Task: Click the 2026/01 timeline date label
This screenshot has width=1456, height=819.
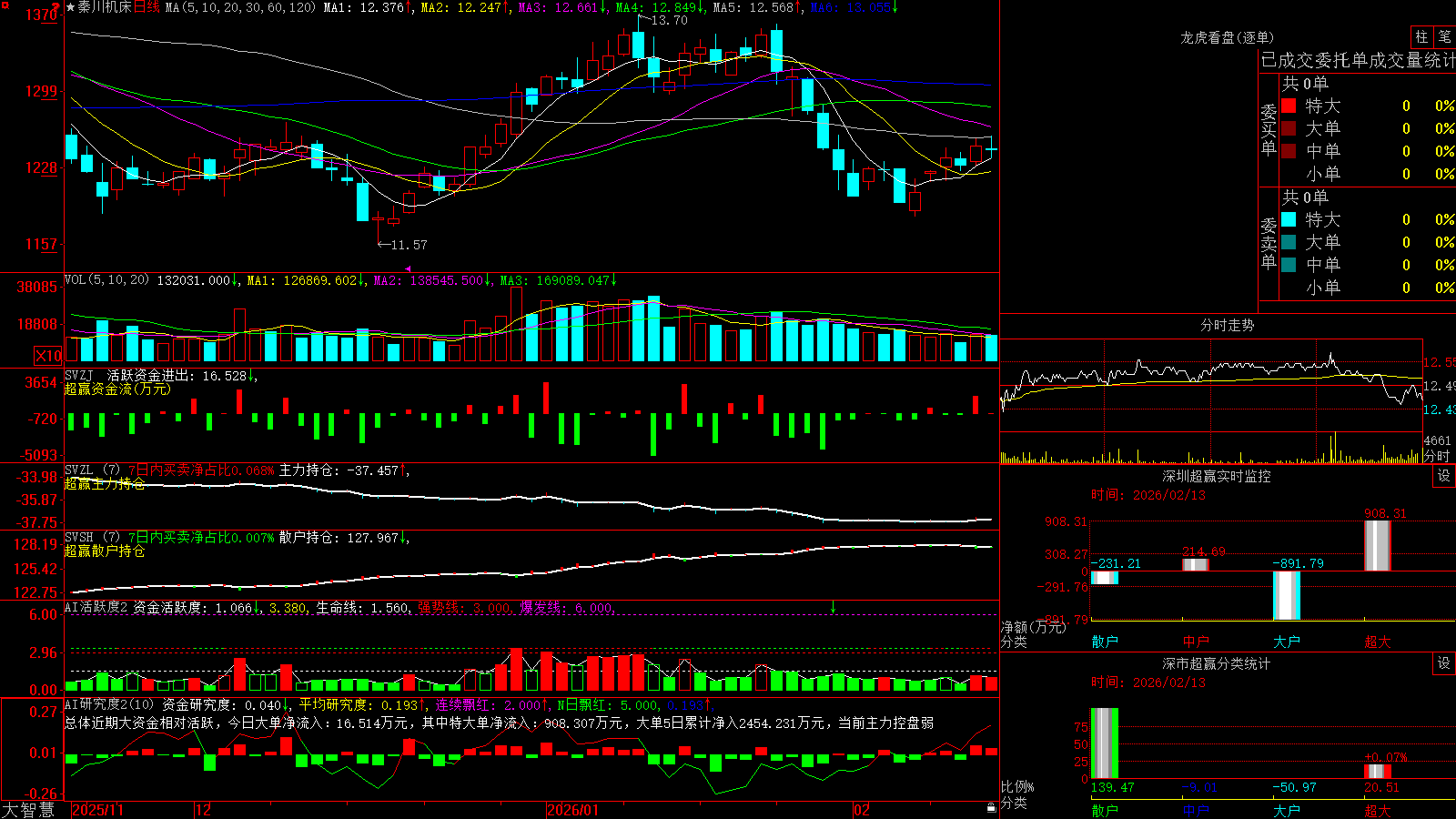Action: click(x=573, y=810)
